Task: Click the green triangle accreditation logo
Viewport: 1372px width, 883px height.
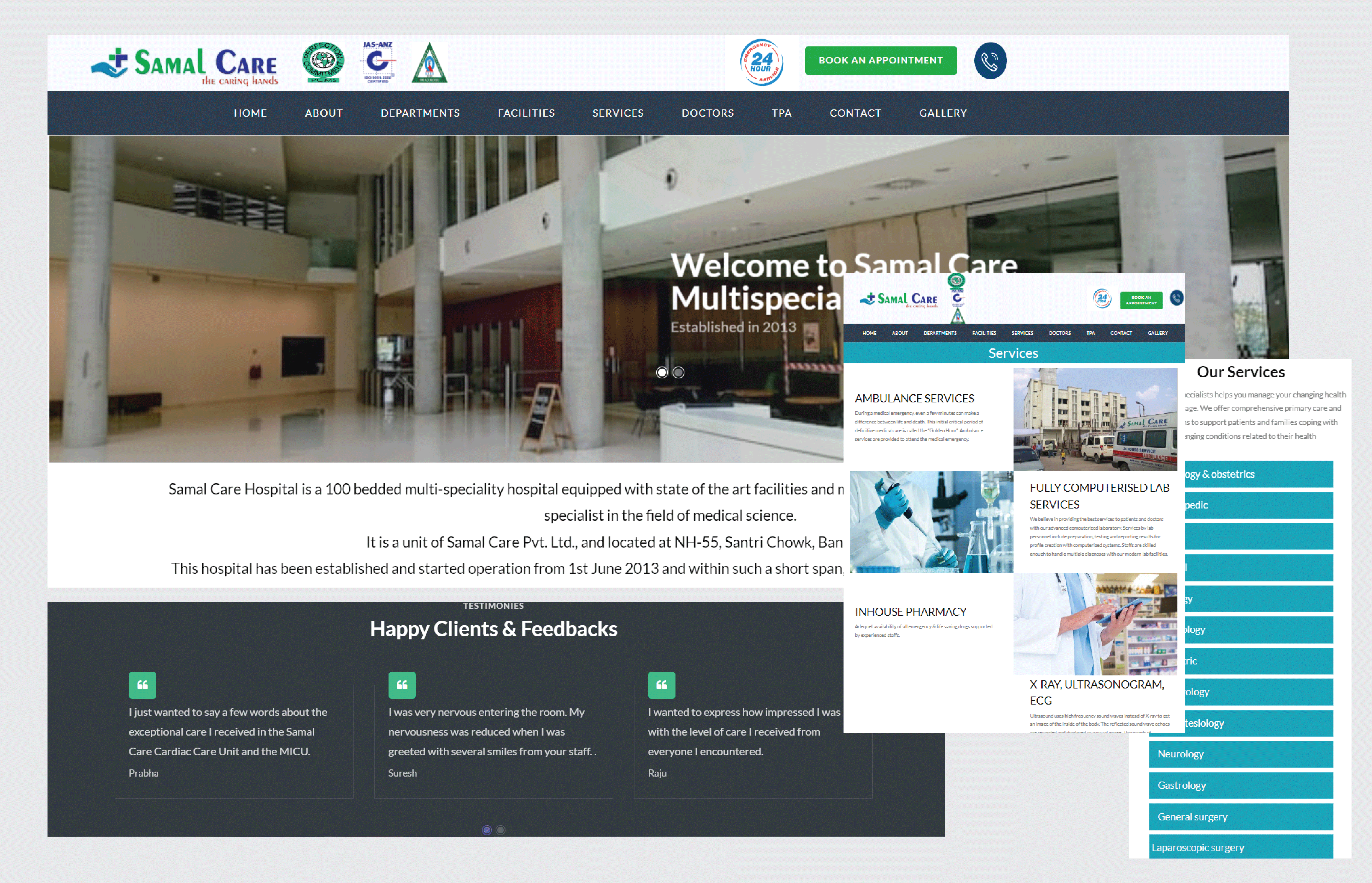Action: pyautogui.click(x=429, y=63)
